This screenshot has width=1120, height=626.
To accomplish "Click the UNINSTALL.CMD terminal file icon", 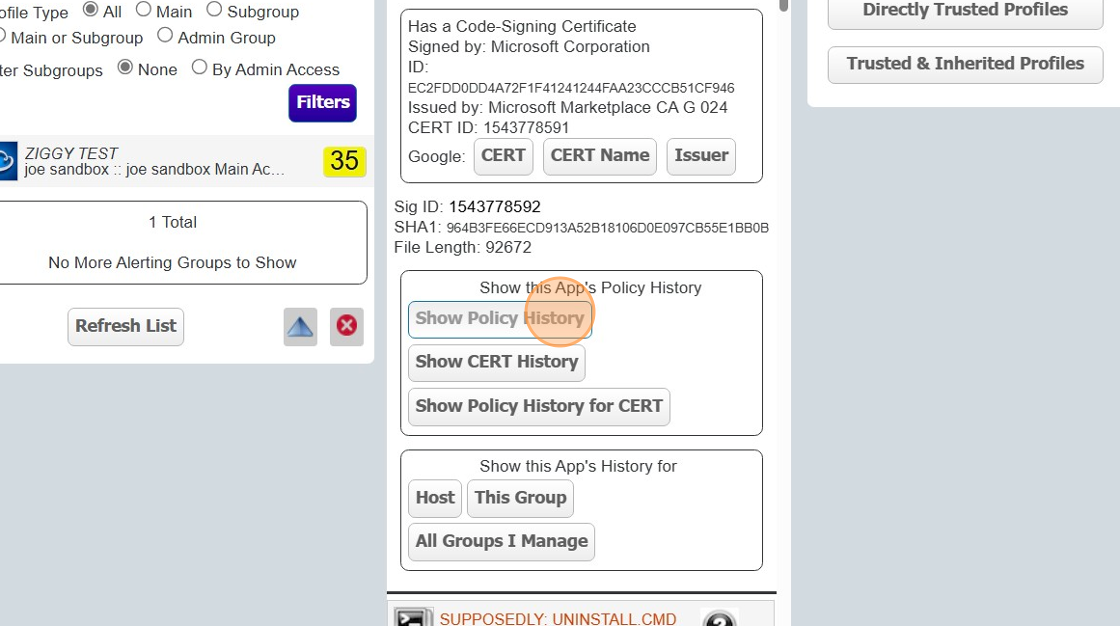I will (x=412, y=617).
